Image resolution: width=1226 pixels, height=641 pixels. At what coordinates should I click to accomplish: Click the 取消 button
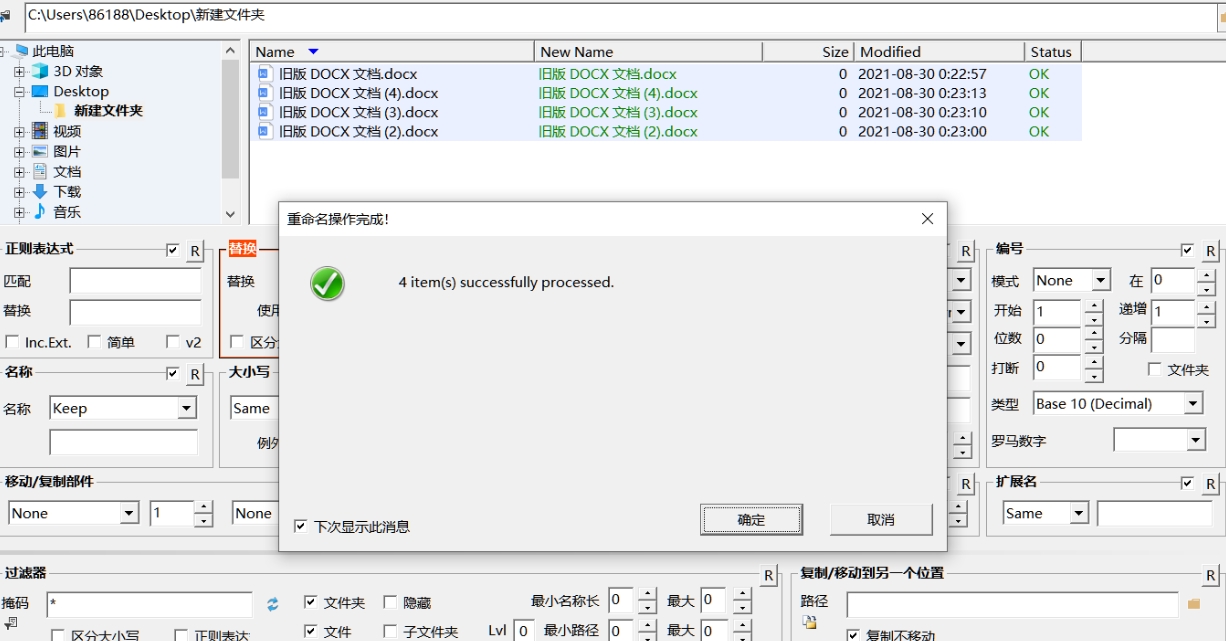(881, 519)
